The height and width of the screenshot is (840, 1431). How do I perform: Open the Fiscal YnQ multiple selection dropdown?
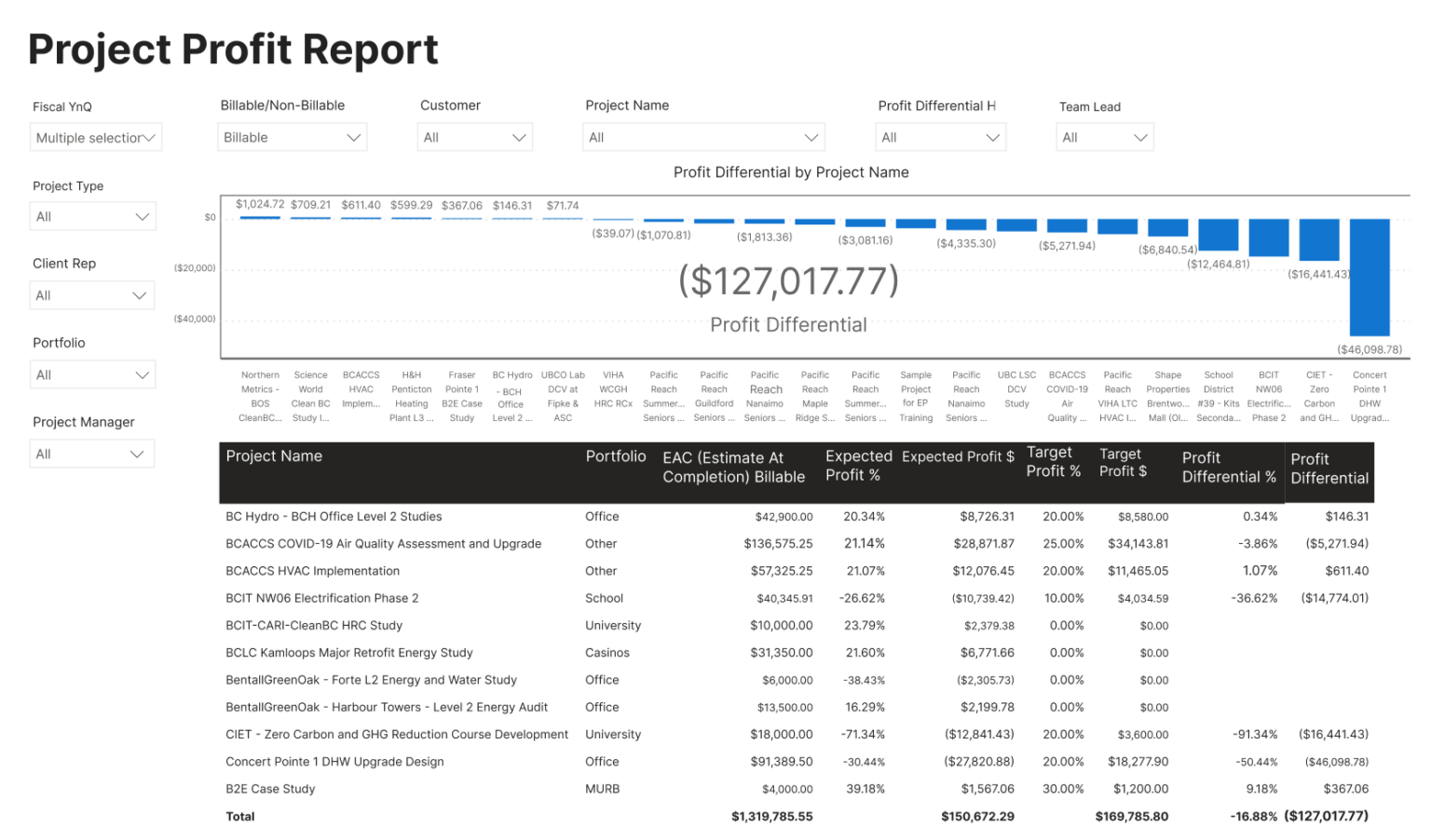coord(95,137)
